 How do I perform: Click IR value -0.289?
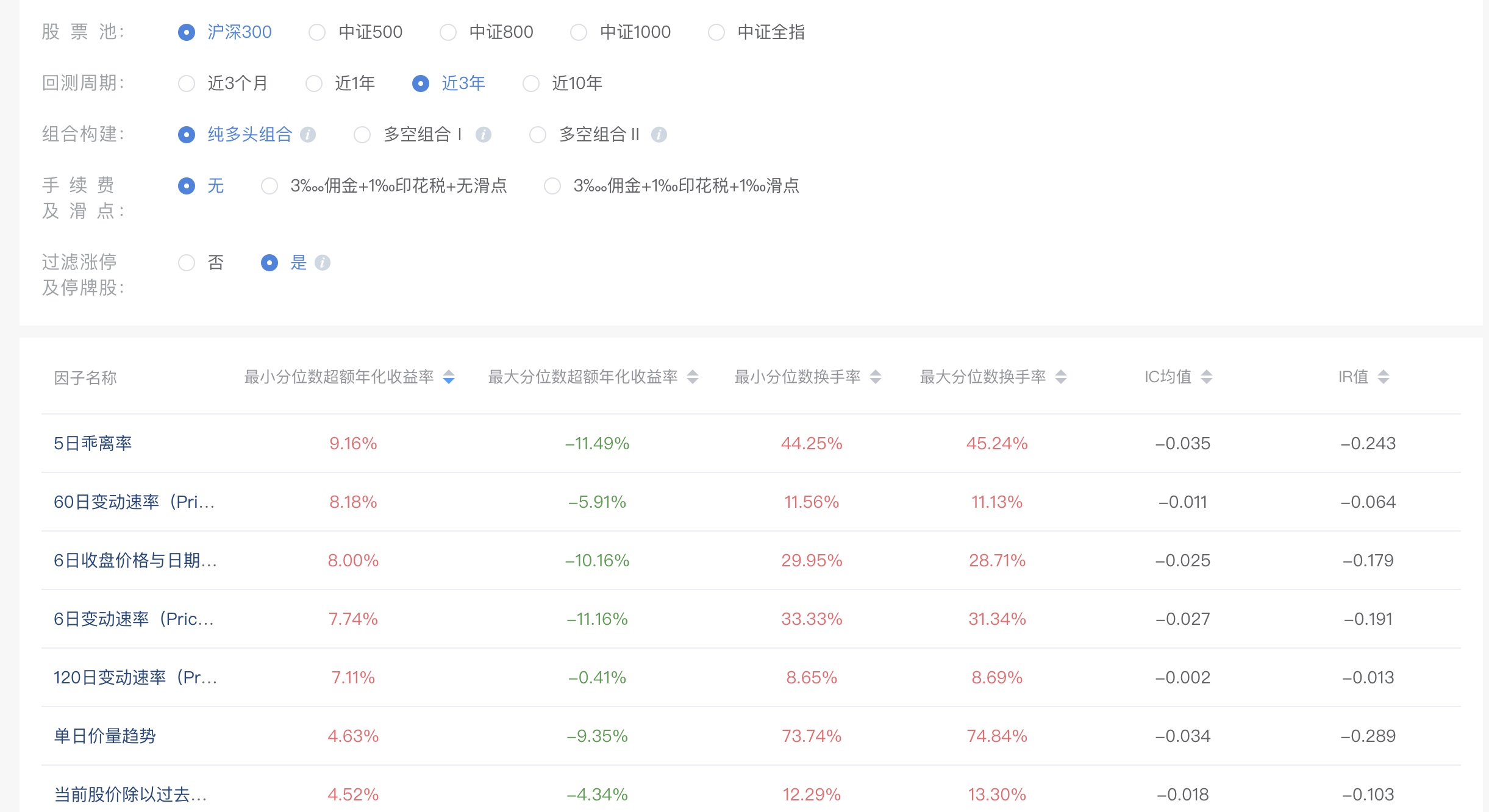tap(1368, 736)
